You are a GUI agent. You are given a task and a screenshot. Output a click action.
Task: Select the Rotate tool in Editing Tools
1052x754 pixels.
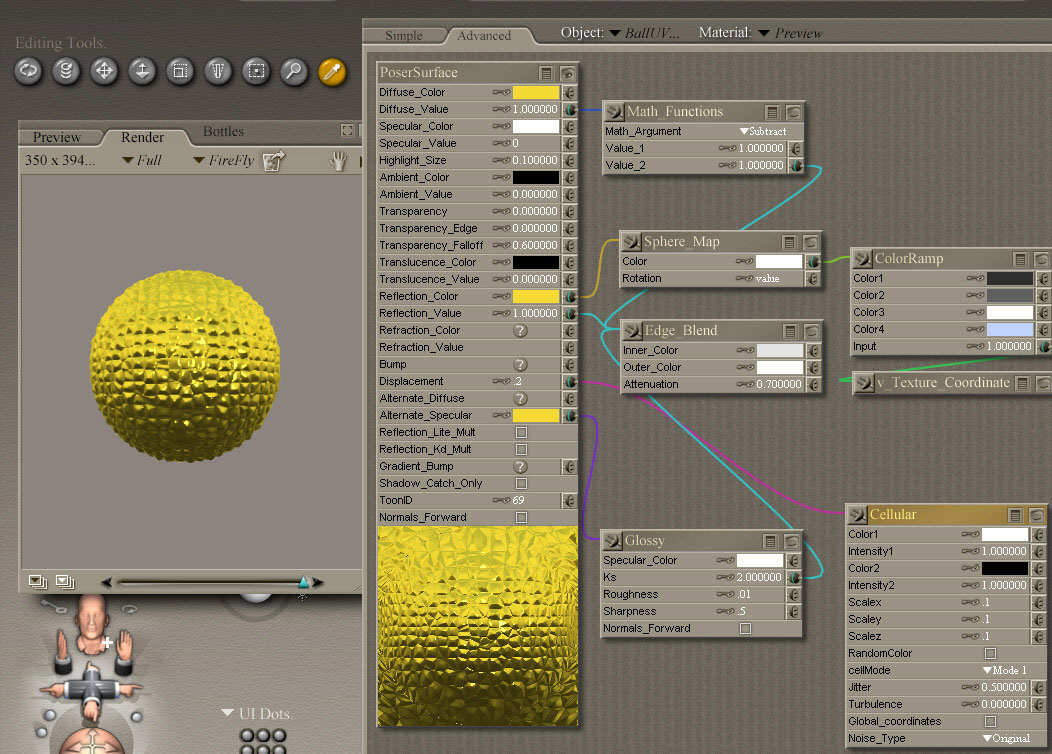(x=28, y=71)
